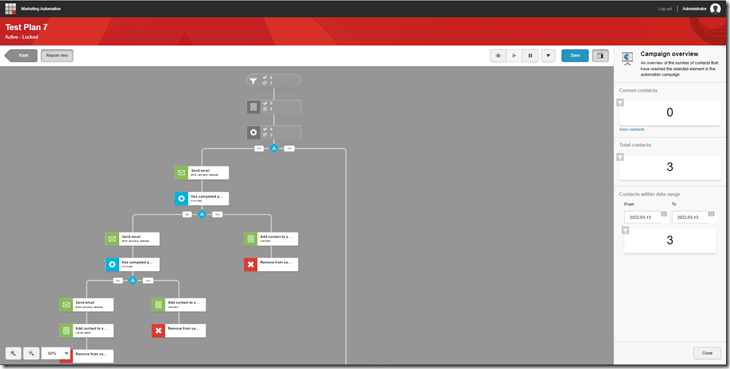730x369 pixels.
Task: Open the dropdown arrow next to pause
Action: pyautogui.click(x=548, y=56)
